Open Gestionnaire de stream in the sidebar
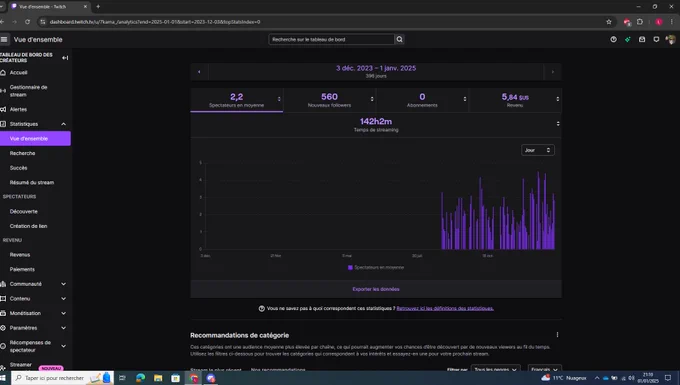This screenshot has width=680, height=385. (x=28, y=91)
